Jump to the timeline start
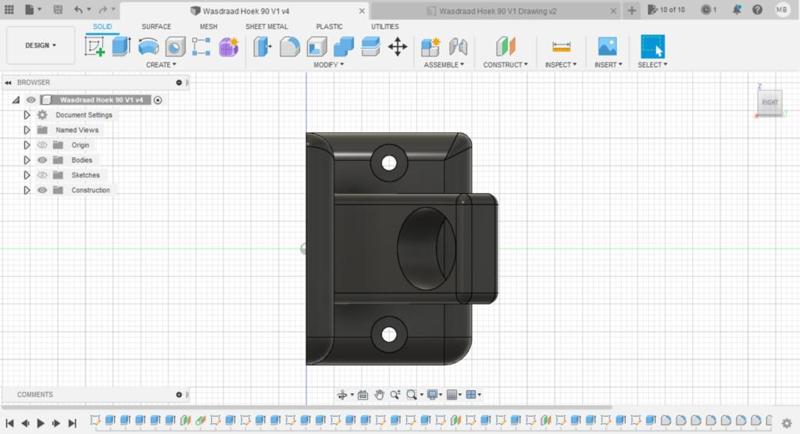This screenshot has height=434, width=800. [x=9, y=423]
